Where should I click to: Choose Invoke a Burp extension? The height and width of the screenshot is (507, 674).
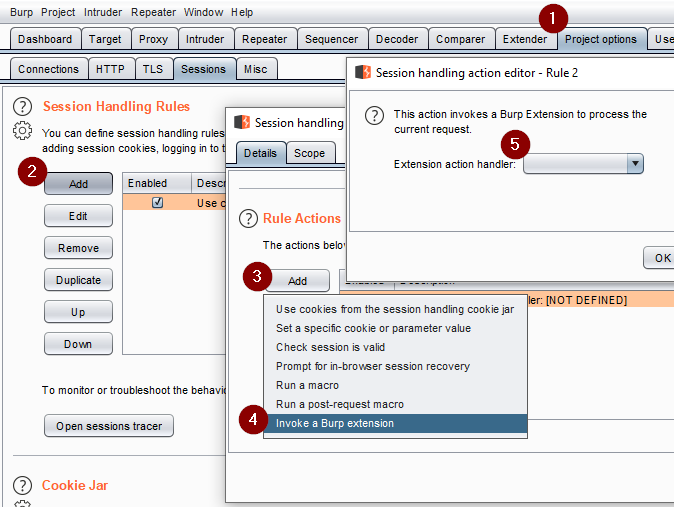395,423
